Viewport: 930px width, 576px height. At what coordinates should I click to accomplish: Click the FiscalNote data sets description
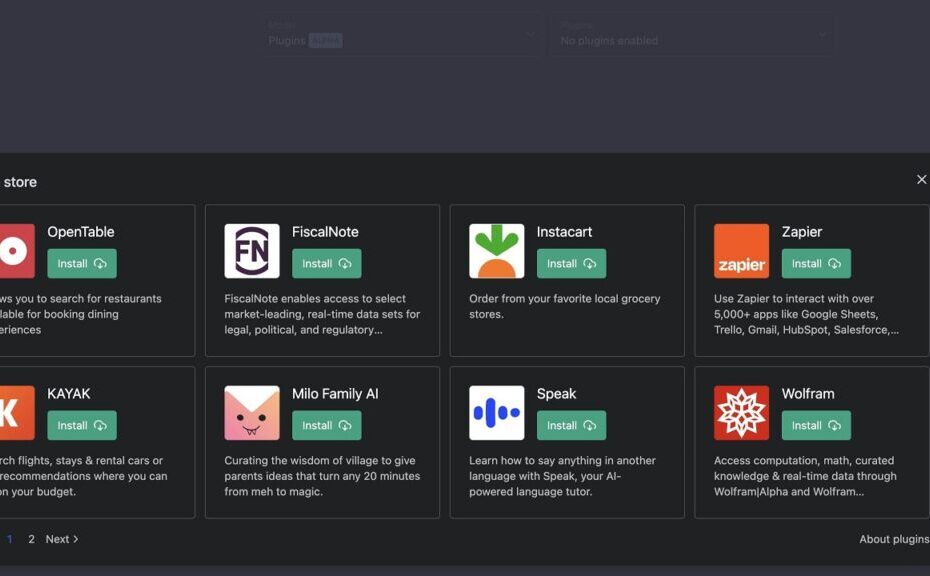pos(322,314)
